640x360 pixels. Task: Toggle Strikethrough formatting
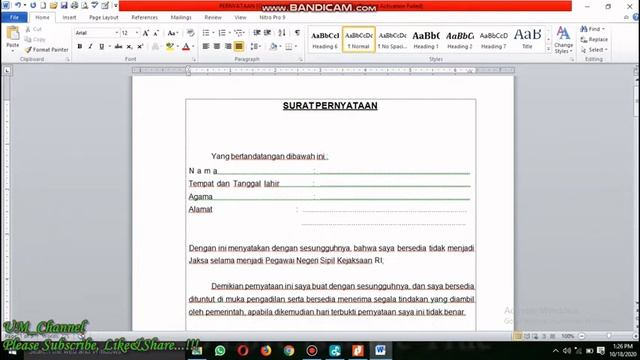tap(118, 47)
